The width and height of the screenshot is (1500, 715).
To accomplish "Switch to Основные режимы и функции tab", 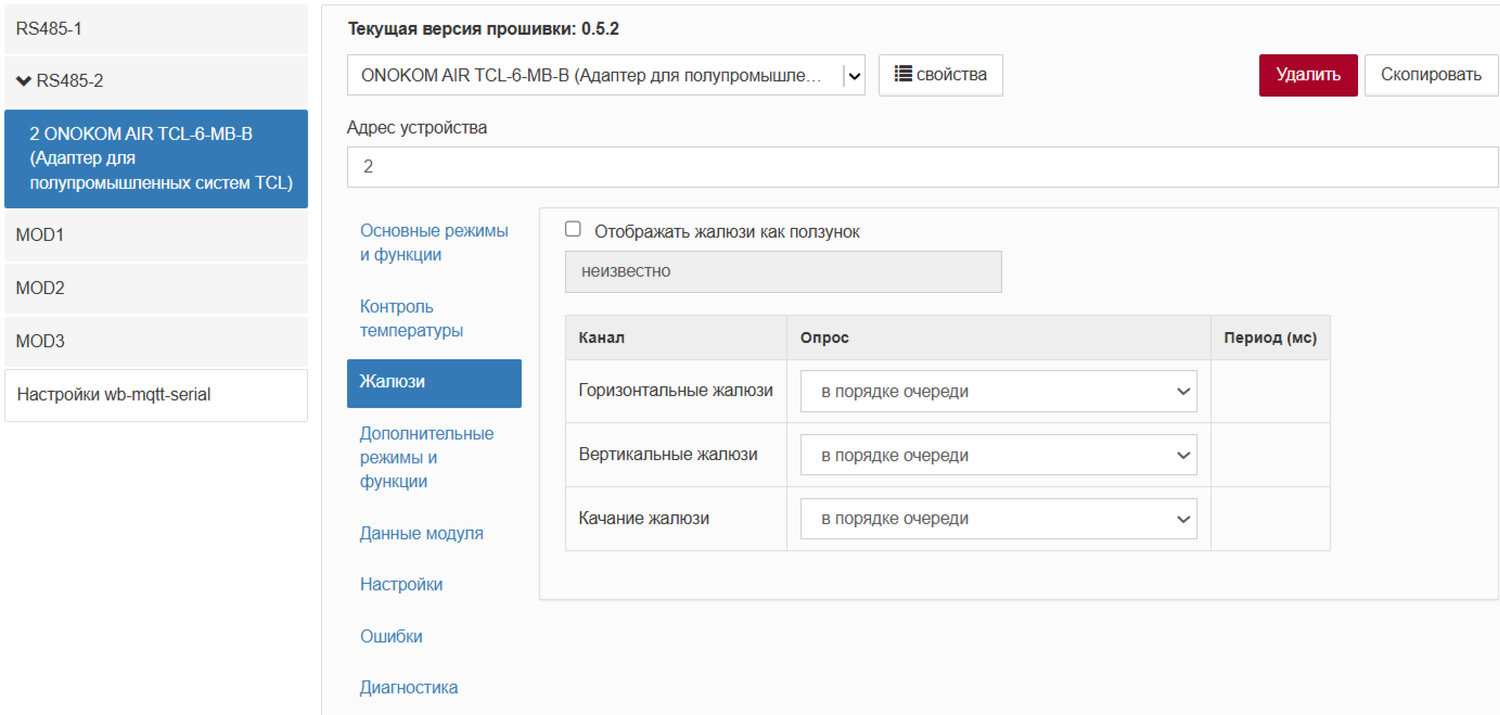I will click(434, 243).
